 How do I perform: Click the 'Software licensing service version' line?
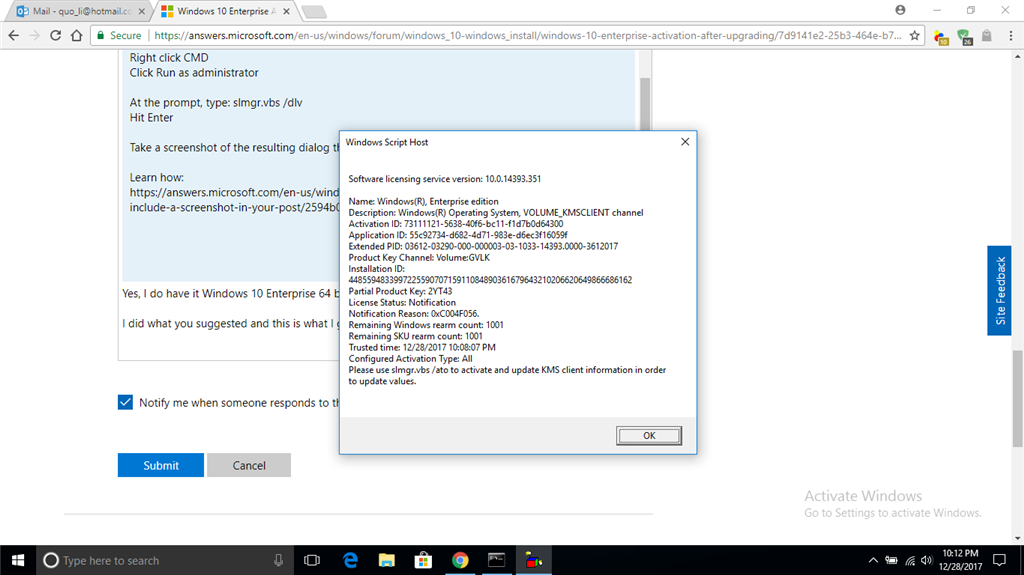[444, 179]
